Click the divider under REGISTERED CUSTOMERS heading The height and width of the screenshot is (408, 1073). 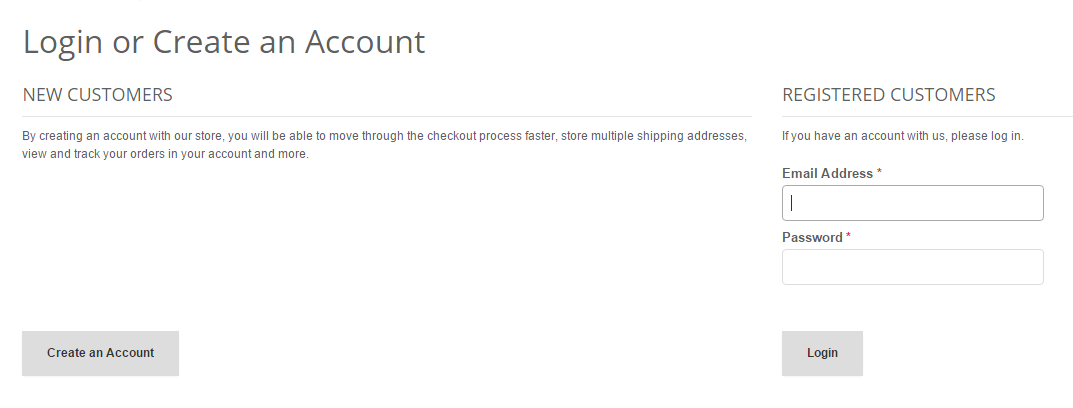click(926, 117)
